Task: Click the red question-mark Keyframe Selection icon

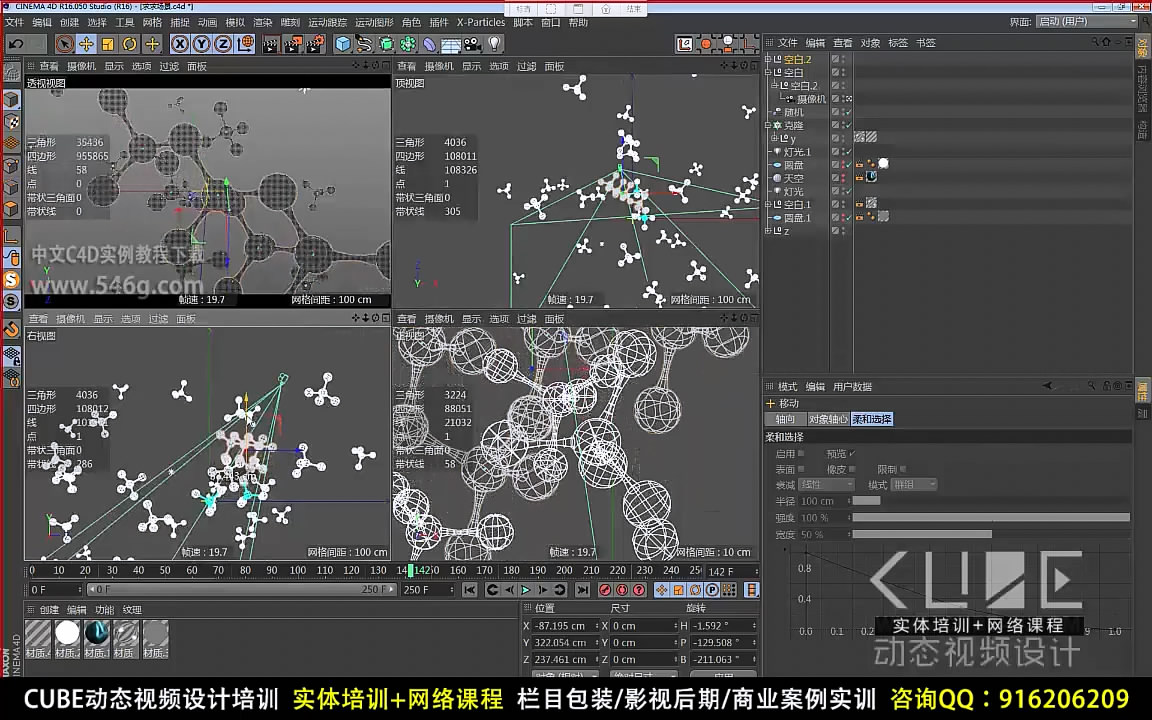Action: click(x=639, y=590)
